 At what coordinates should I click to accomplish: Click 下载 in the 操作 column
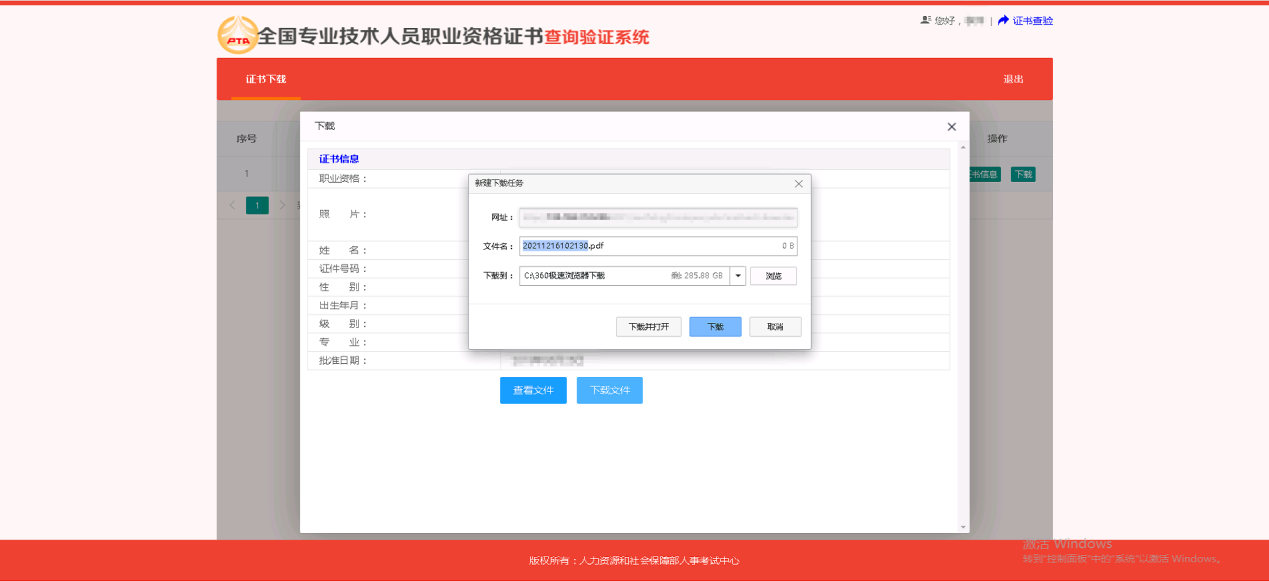[1022, 173]
